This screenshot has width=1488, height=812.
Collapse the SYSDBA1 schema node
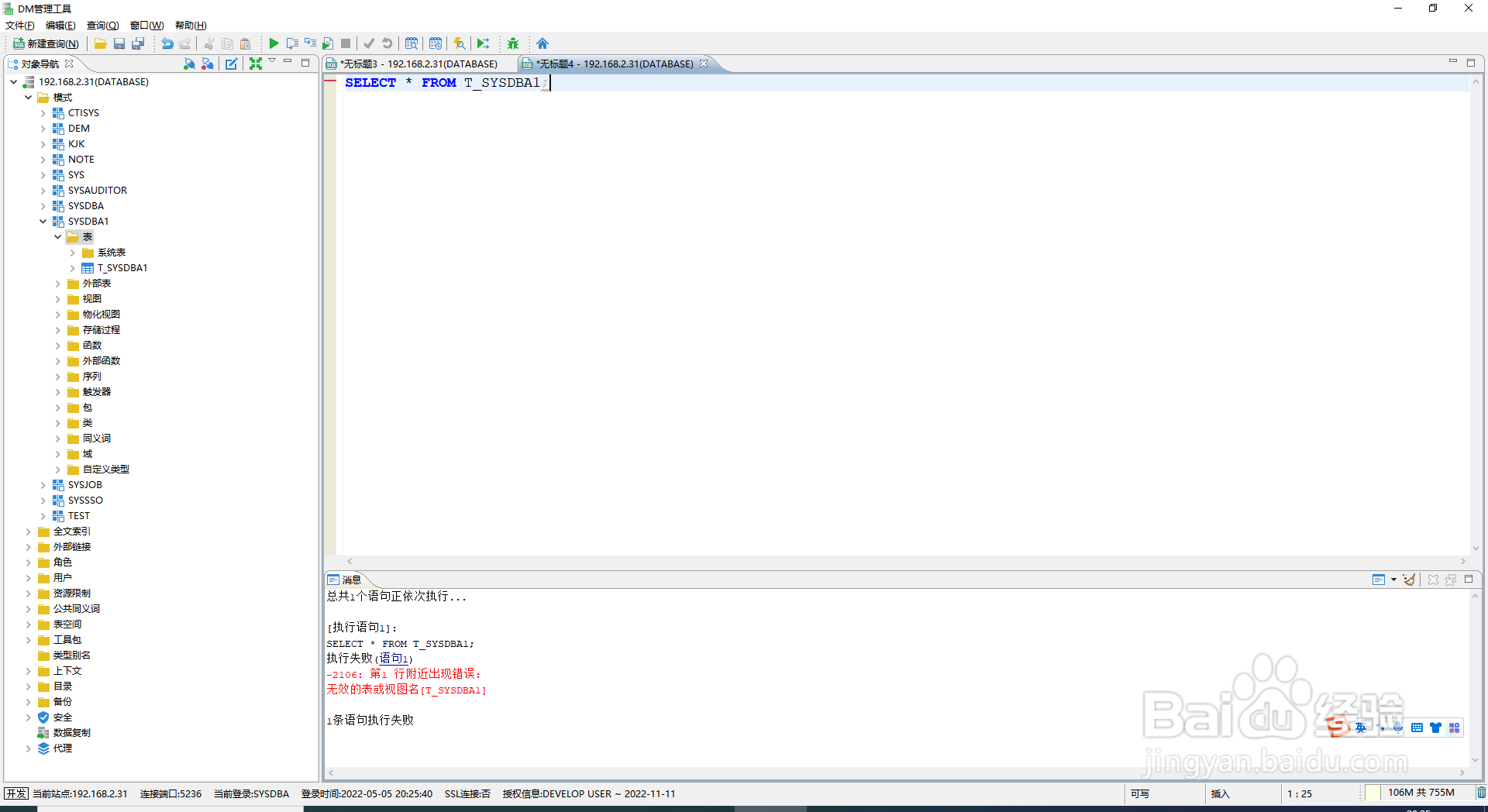coord(43,222)
